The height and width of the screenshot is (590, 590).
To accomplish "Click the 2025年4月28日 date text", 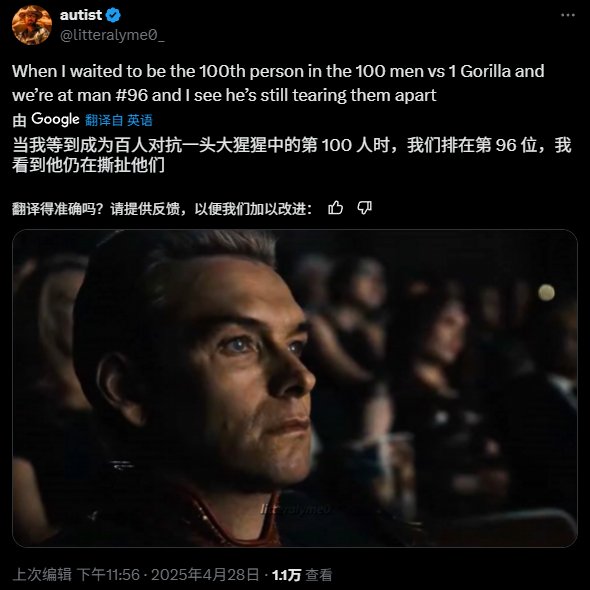I will click(205, 575).
